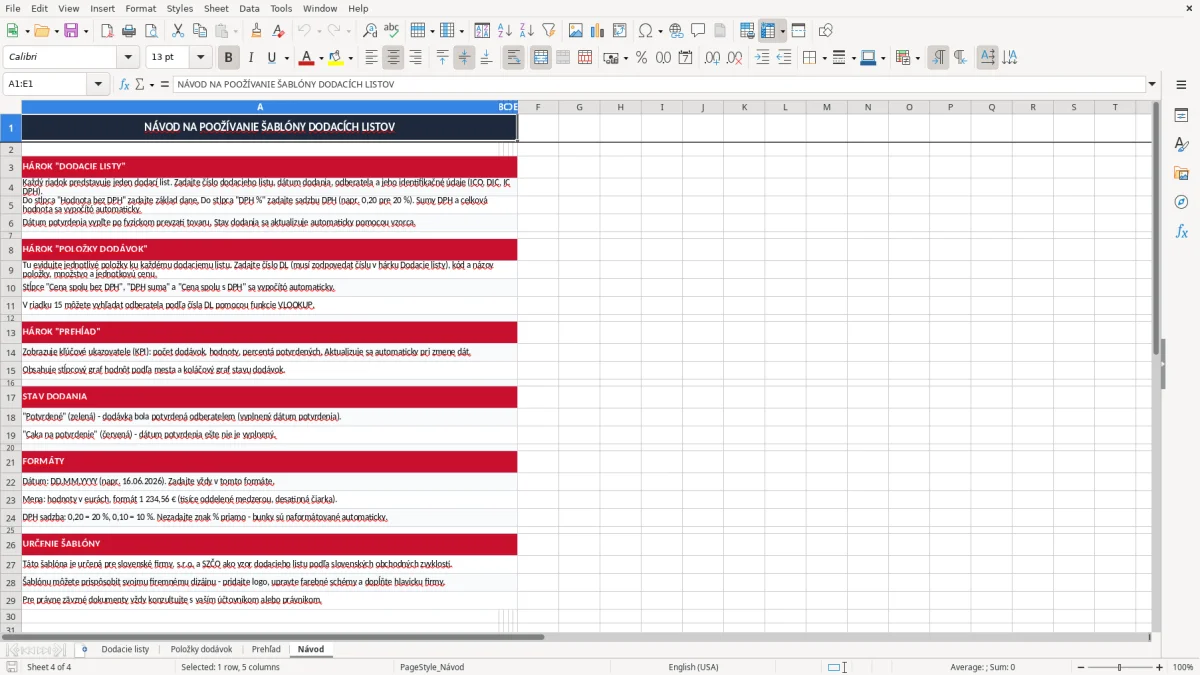The width and height of the screenshot is (1200, 675).
Task: Expand the Borders dropdown arrow
Action: click(823, 58)
